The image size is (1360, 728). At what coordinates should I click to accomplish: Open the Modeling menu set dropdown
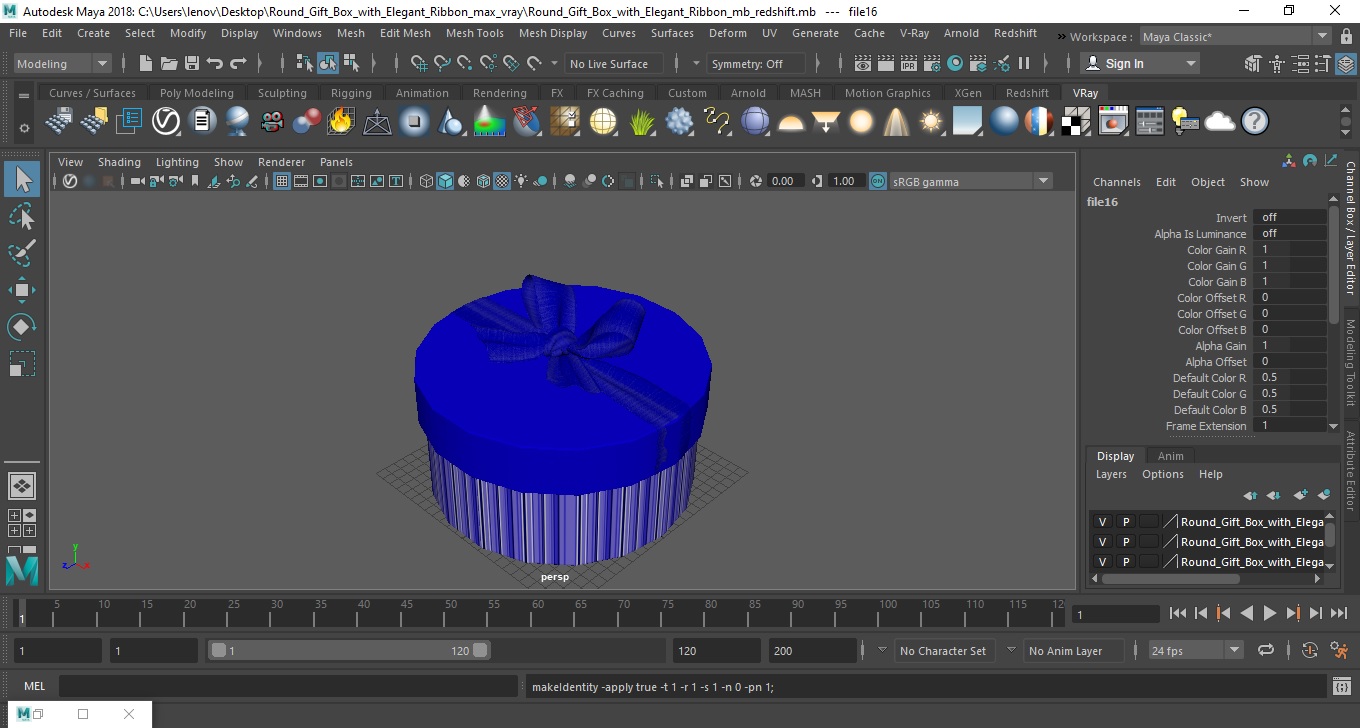pos(63,63)
